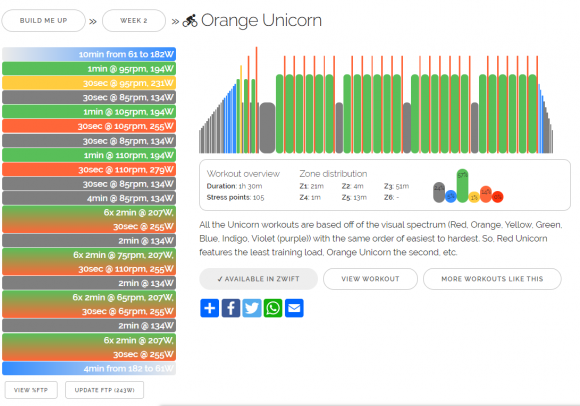Image resolution: width=580 pixels, height=406 pixels.
Task: Click the Z3: 51m zone entry
Action: point(397,186)
